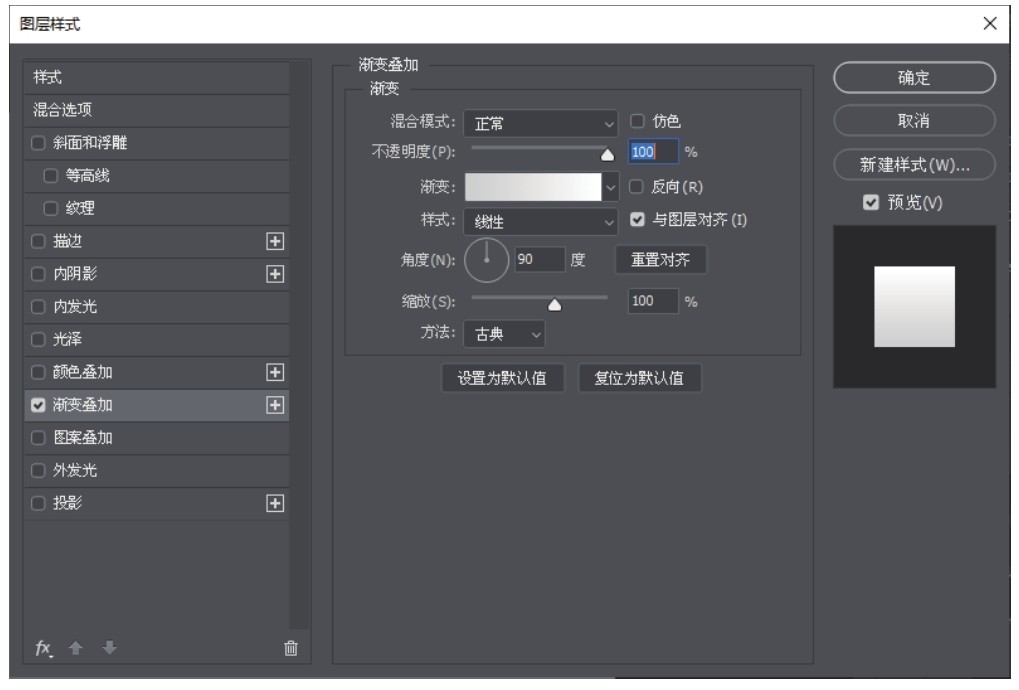Click the 取消 button
1019x690 pixels.
[914, 121]
